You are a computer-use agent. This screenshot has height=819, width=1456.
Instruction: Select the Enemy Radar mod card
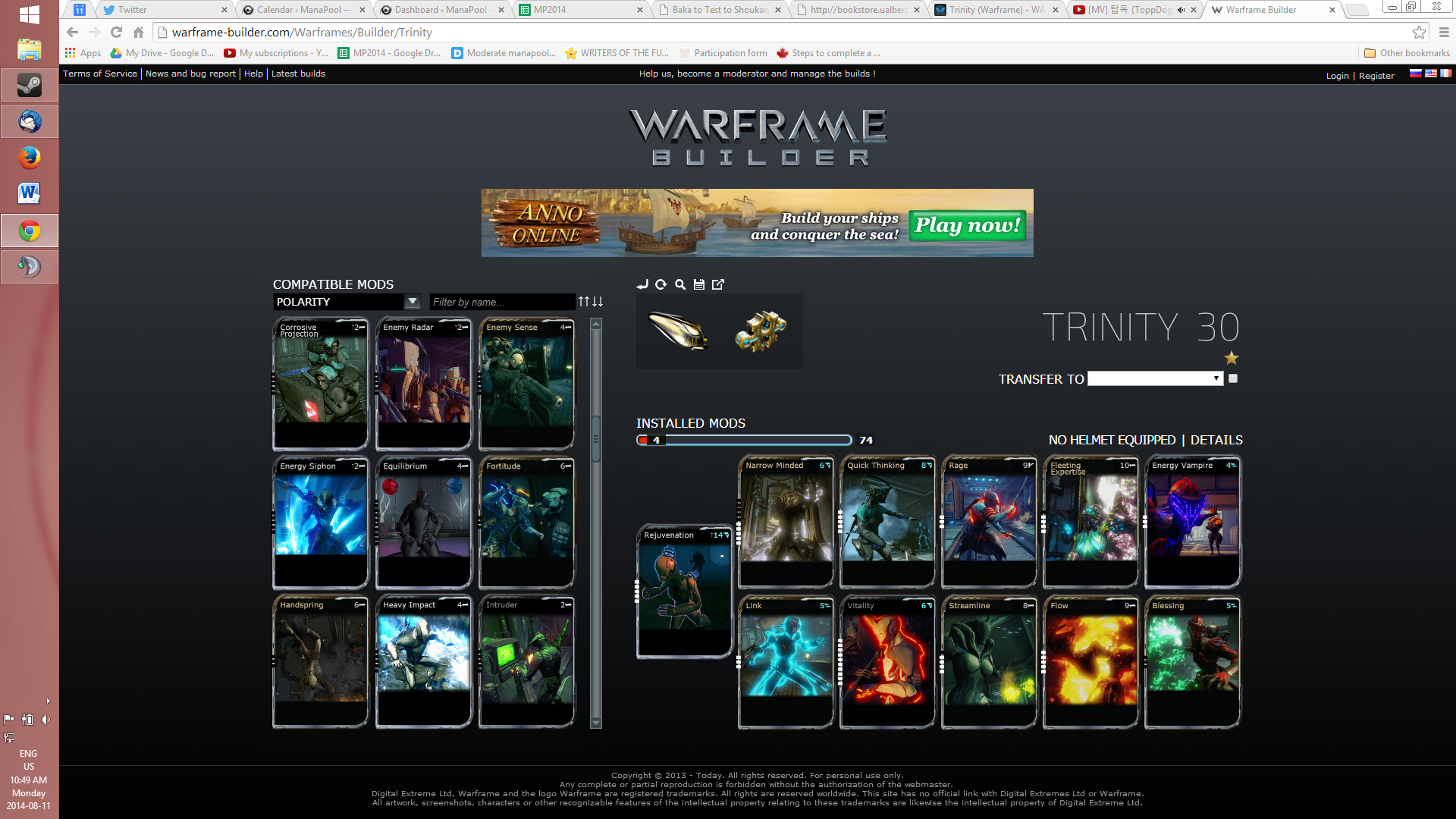pyautogui.click(x=424, y=384)
